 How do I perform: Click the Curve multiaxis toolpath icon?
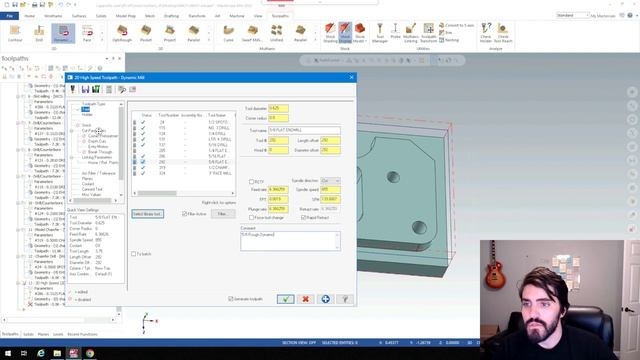click(x=229, y=33)
